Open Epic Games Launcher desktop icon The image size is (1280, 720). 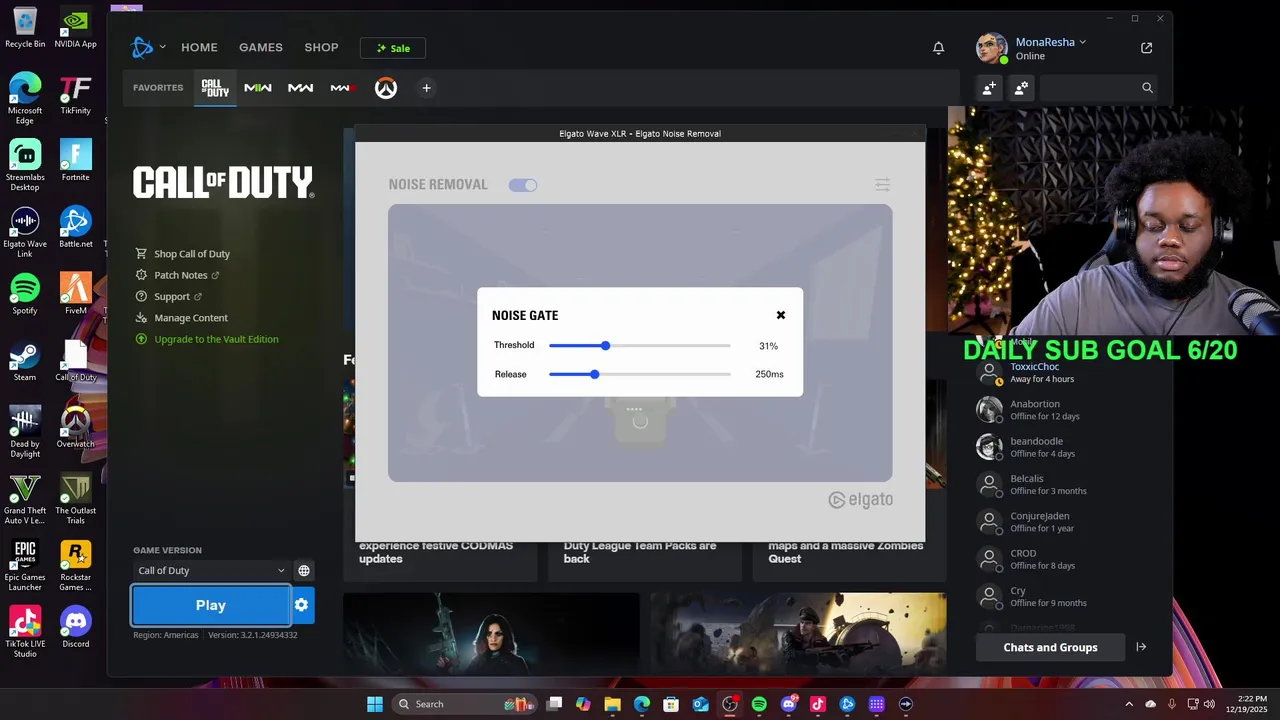[25, 566]
